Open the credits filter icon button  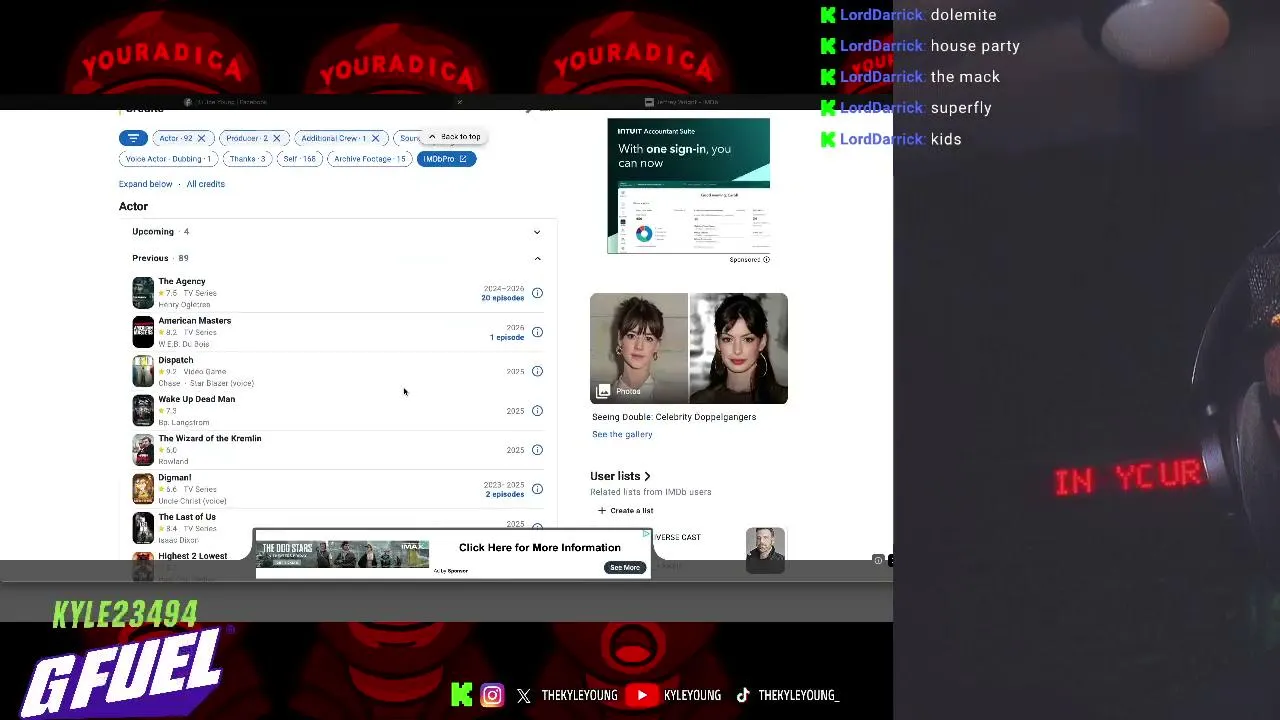pyautogui.click(x=133, y=138)
